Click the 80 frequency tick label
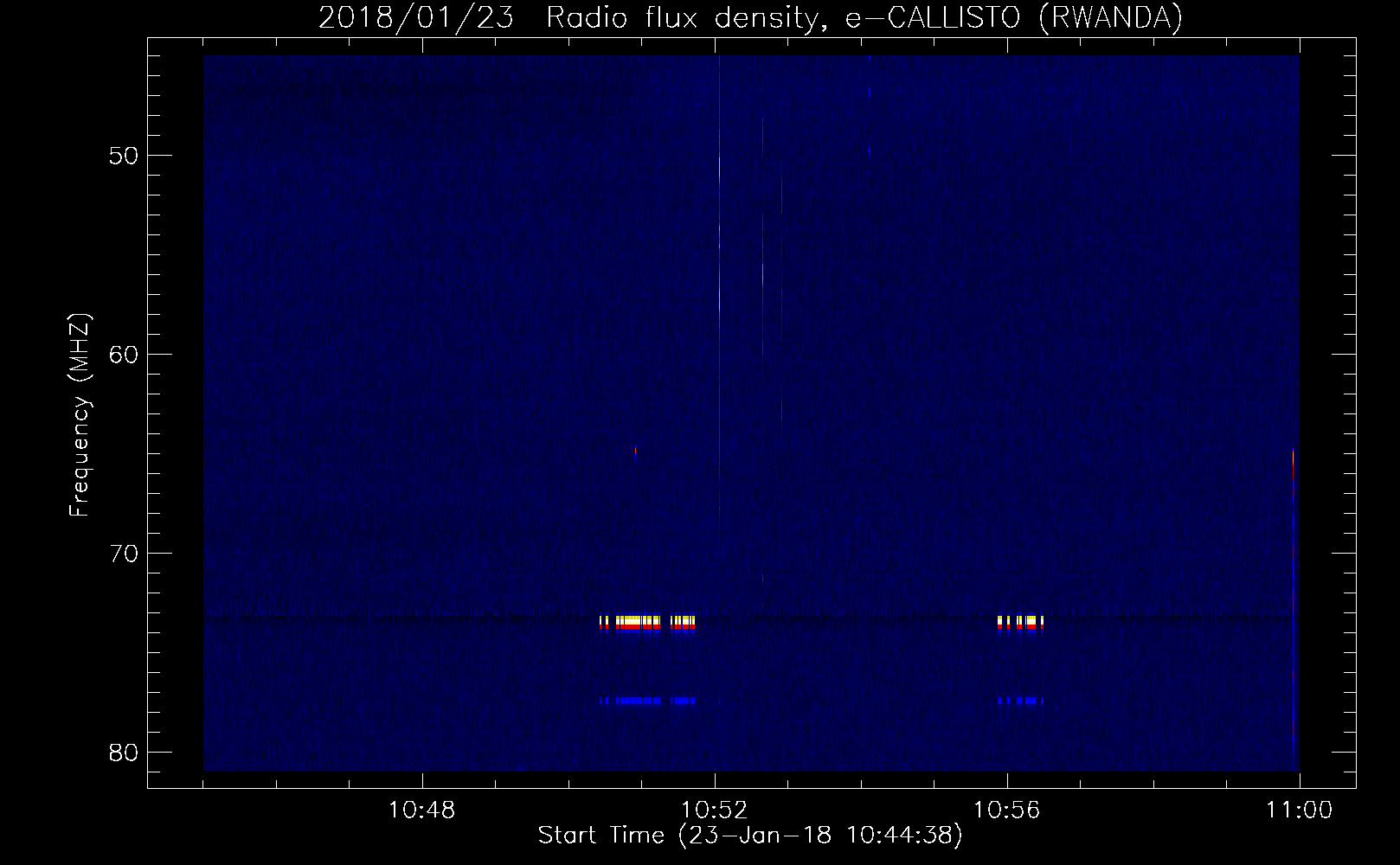This screenshot has height=865, width=1400. [x=124, y=753]
